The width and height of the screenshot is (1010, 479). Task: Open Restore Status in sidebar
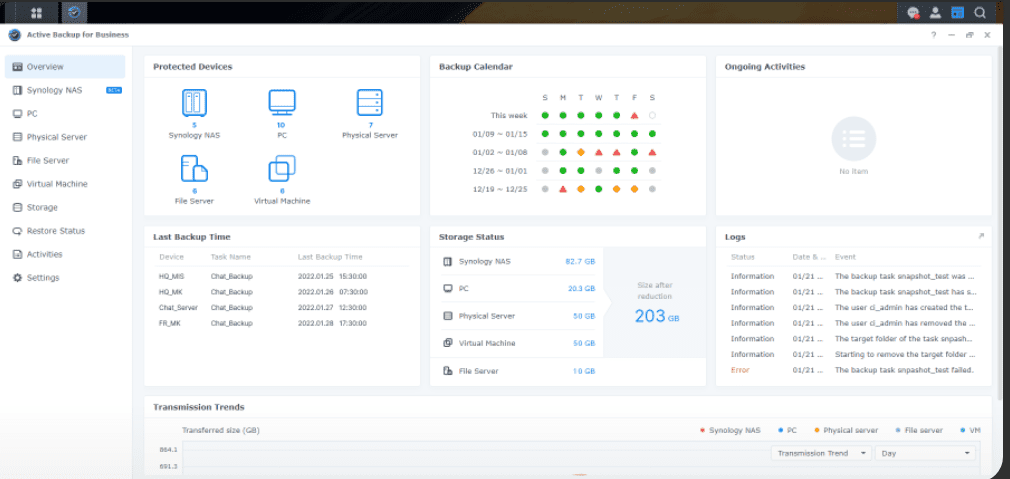coord(65,230)
